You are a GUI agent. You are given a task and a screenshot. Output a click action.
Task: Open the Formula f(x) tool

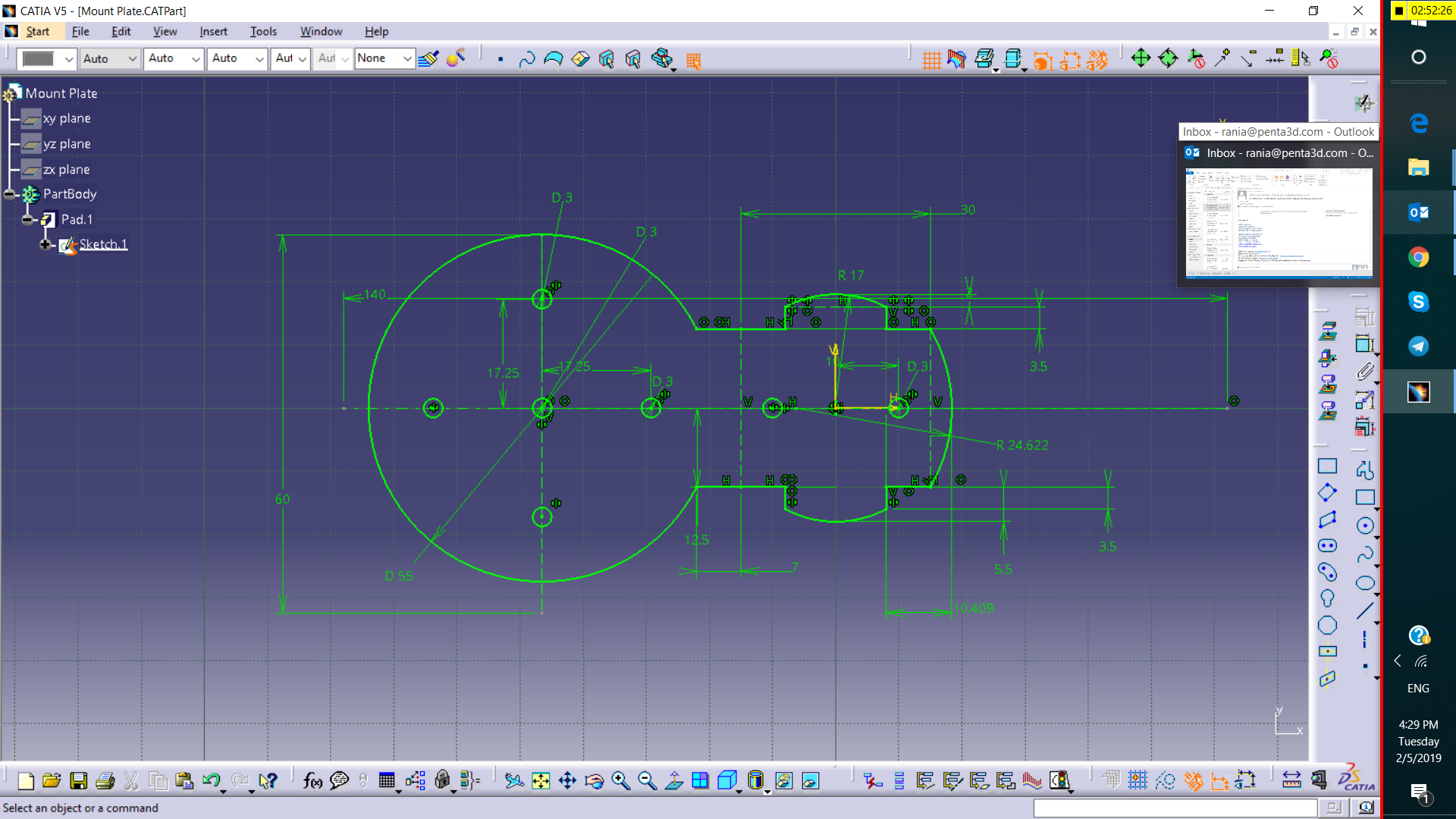(x=312, y=780)
